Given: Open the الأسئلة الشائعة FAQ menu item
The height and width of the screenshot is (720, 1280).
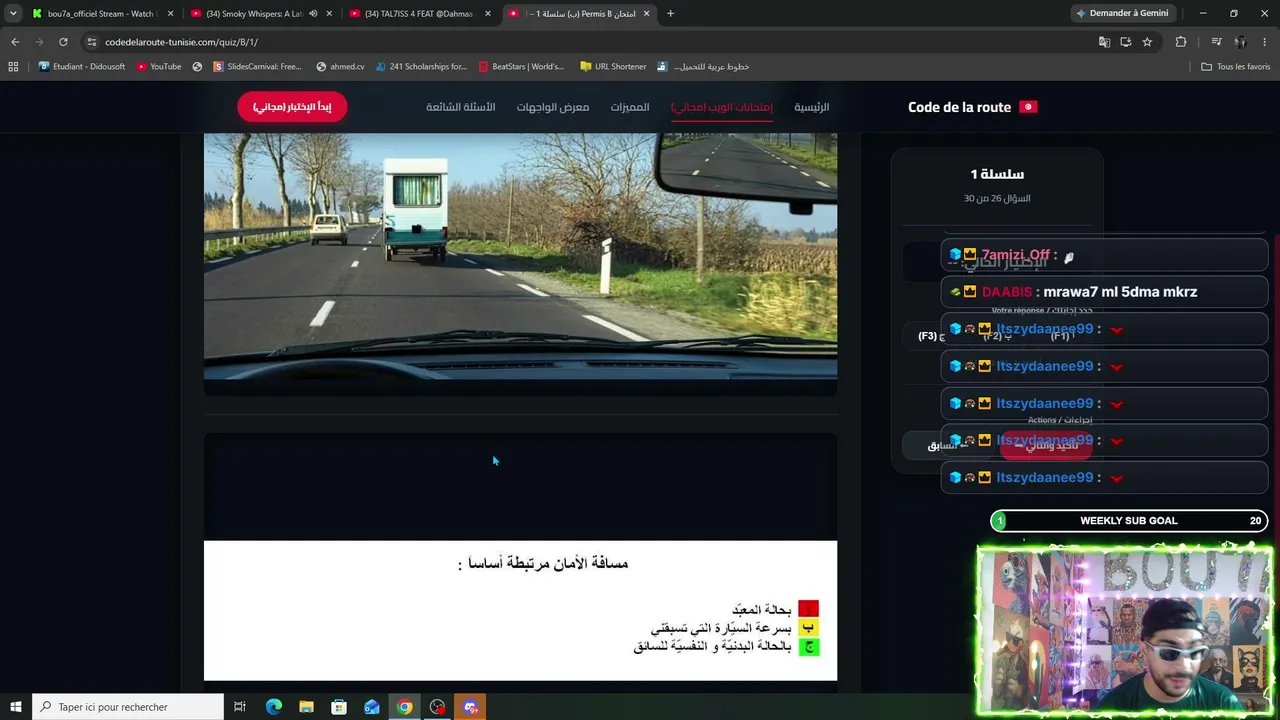Looking at the screenshot, I should click(x=461, y=107).
